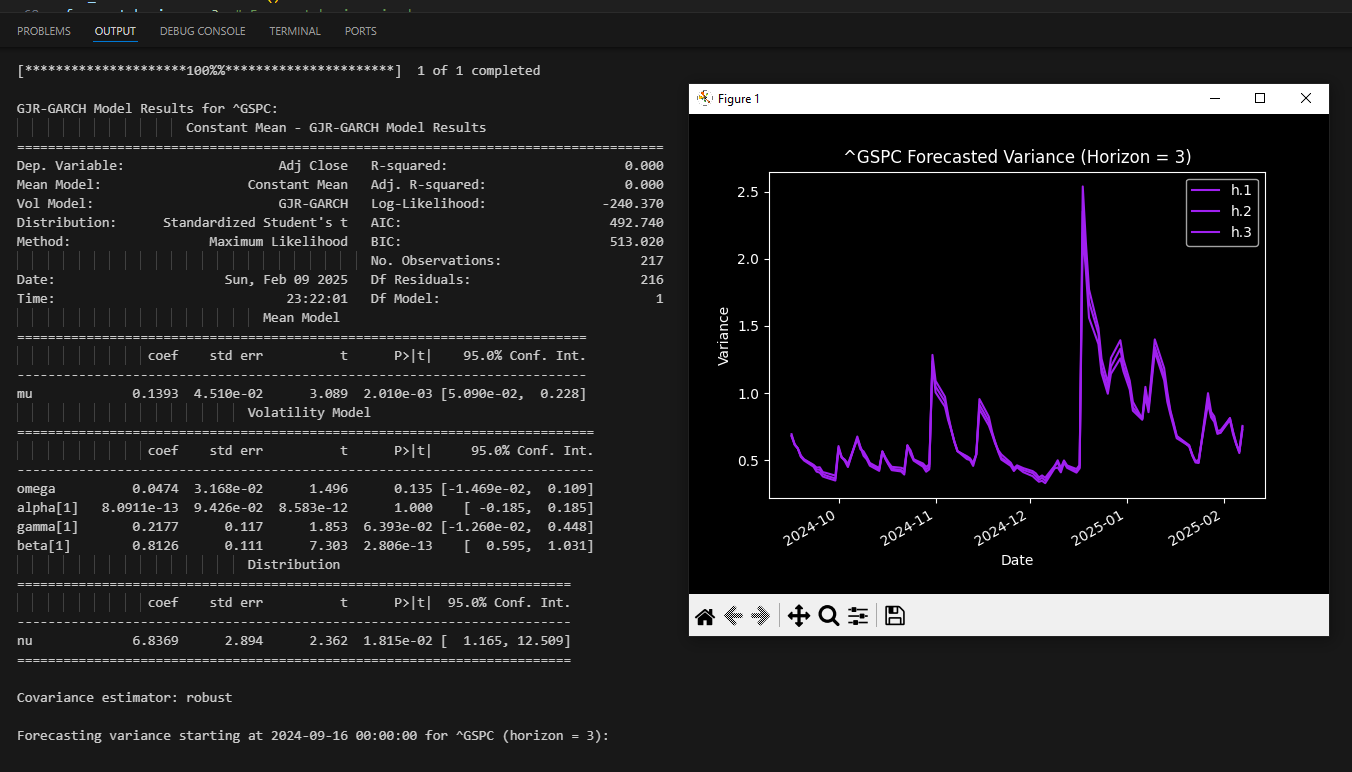The width and height of the screenshot is (1352, 772).
Task: Click the nu coefficient 6.8369
Action: tap(155, 640)
